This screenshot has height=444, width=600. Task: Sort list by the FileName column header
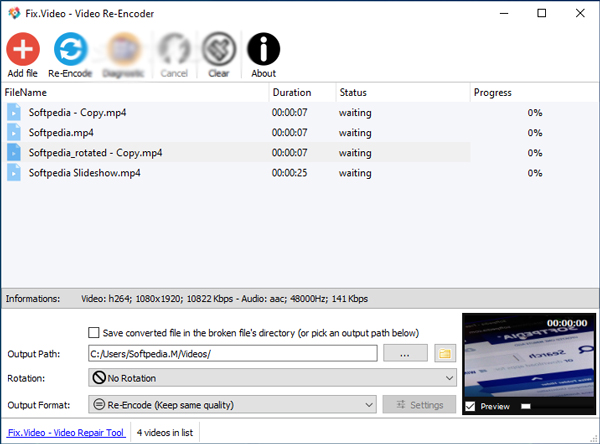pyautogui.click(x=135, y=92)
